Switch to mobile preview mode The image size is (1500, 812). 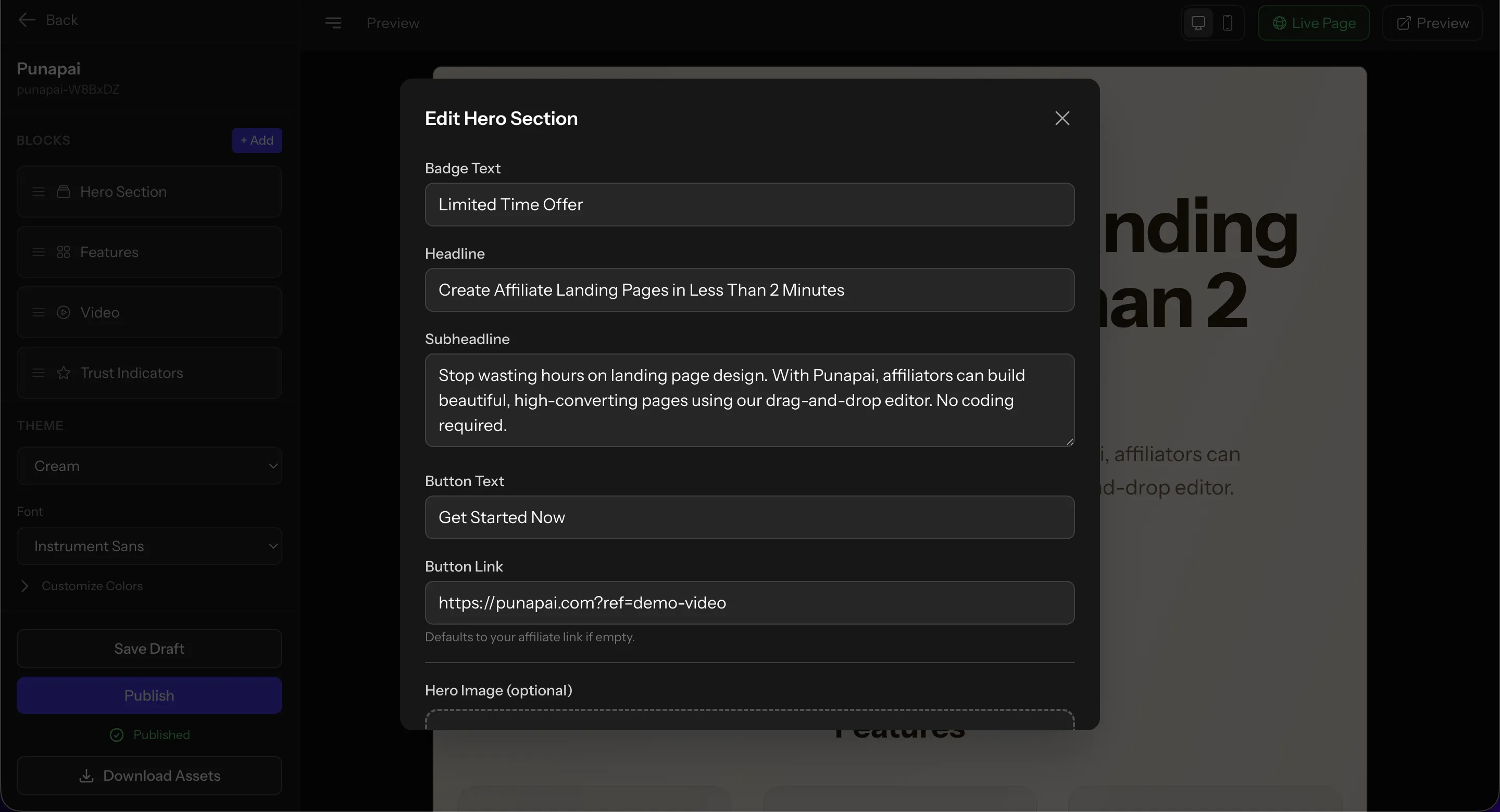click(1229, 23)
